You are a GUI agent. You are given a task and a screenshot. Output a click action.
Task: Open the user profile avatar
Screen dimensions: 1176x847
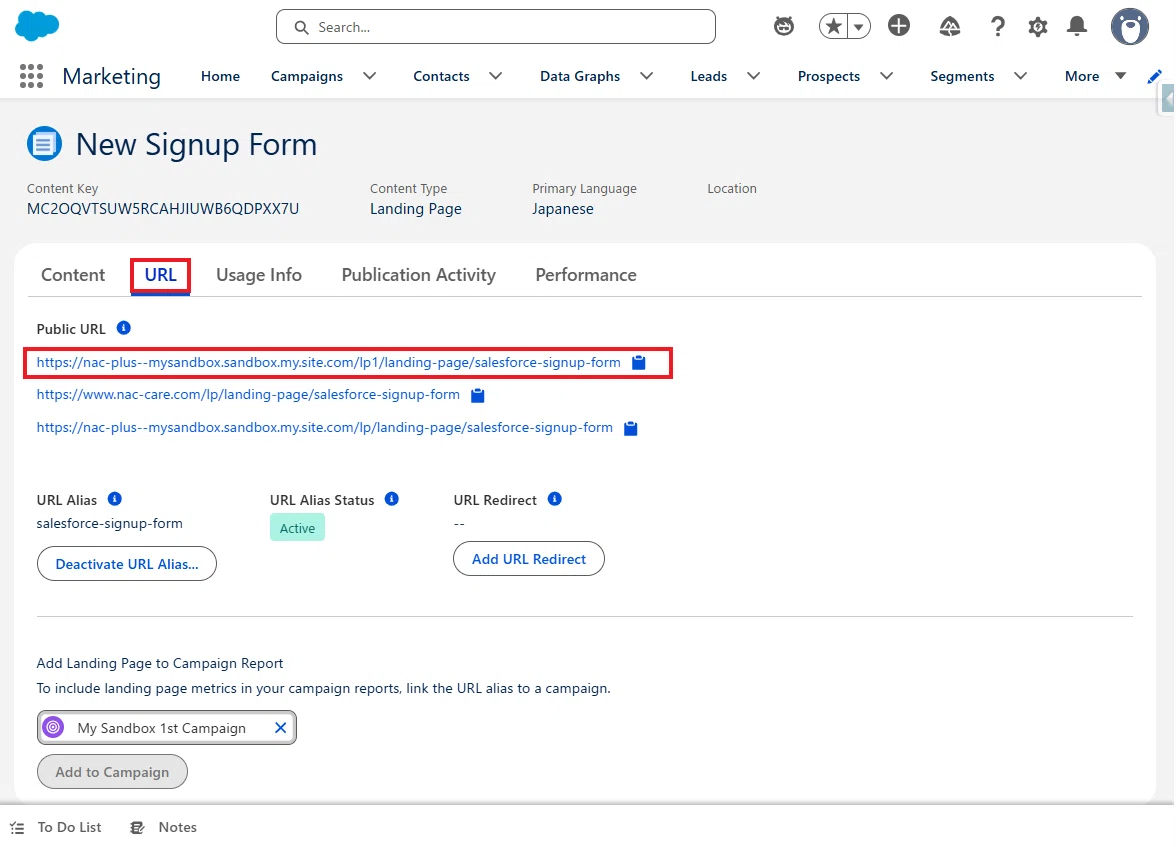(1130, 27)
